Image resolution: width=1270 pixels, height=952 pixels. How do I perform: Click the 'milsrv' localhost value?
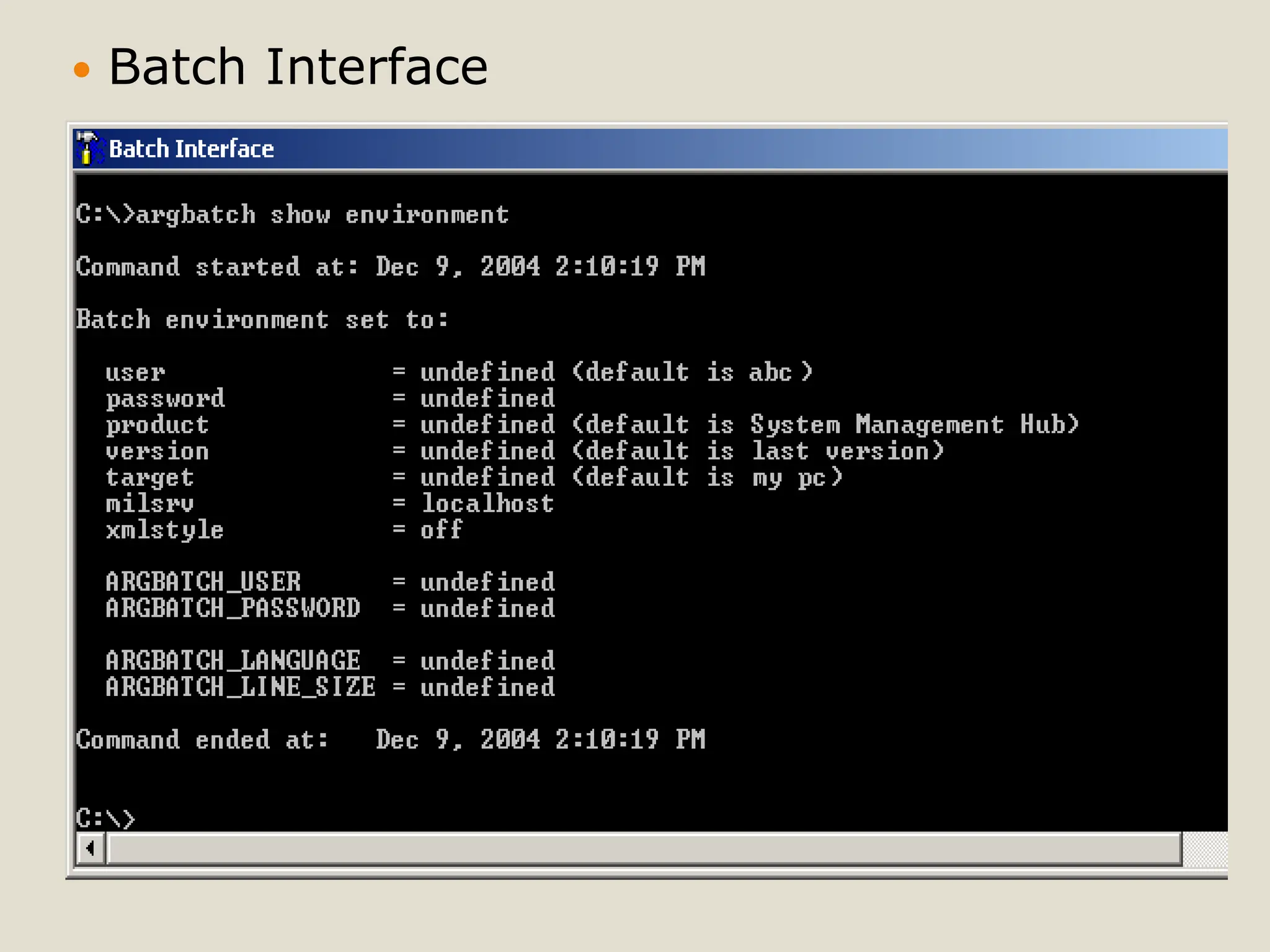click(x=487, y=503)
